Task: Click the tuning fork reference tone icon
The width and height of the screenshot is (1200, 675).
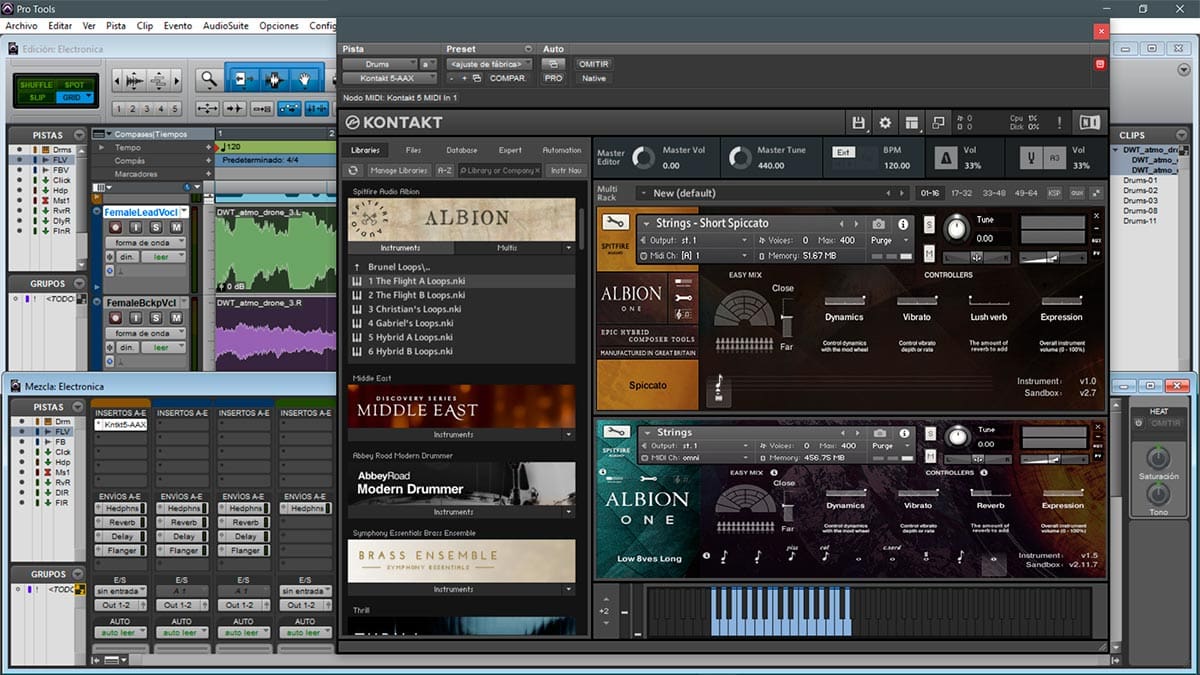Action: (1030, 158)
